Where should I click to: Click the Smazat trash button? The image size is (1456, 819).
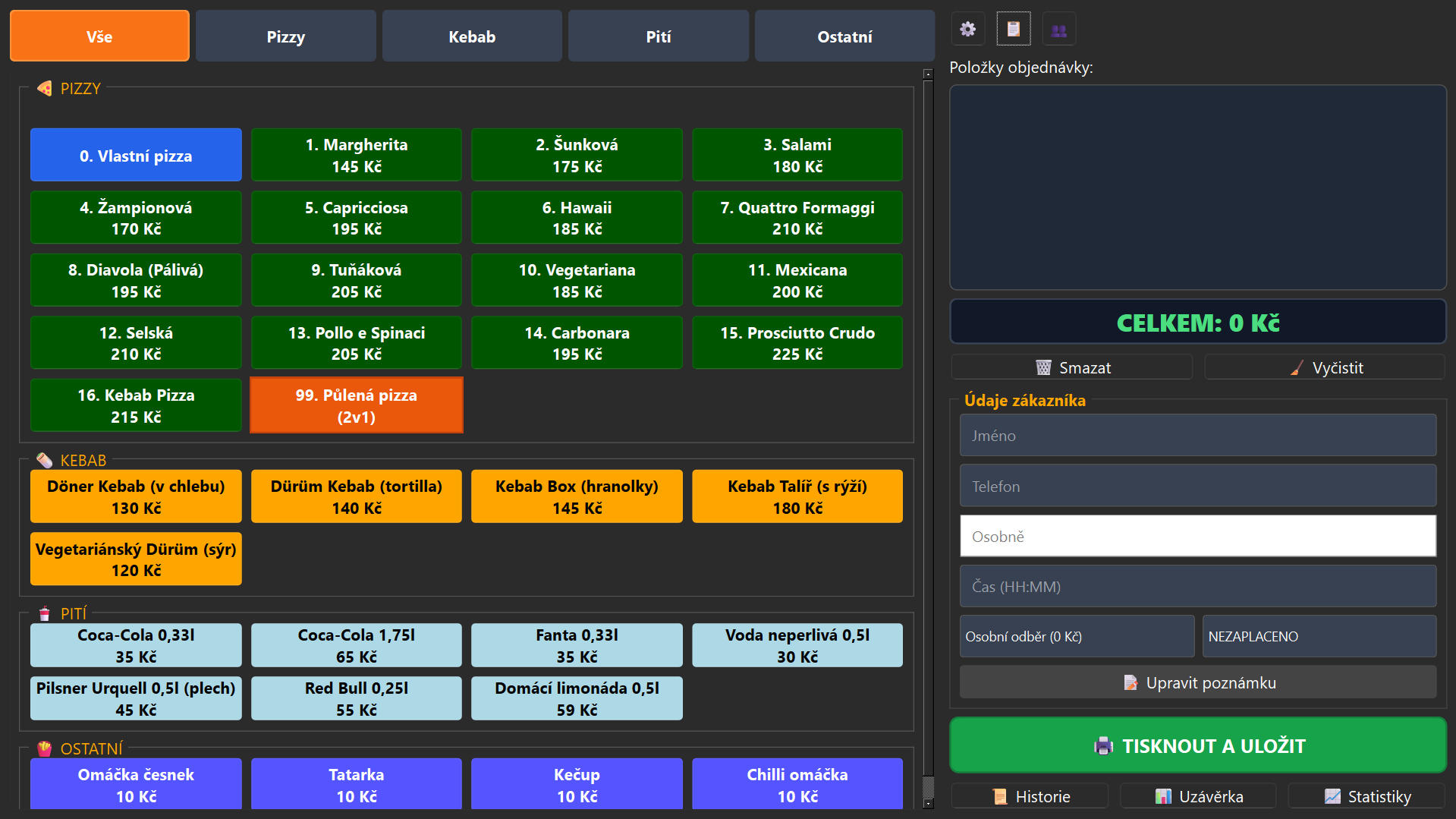pos(1071,367)
